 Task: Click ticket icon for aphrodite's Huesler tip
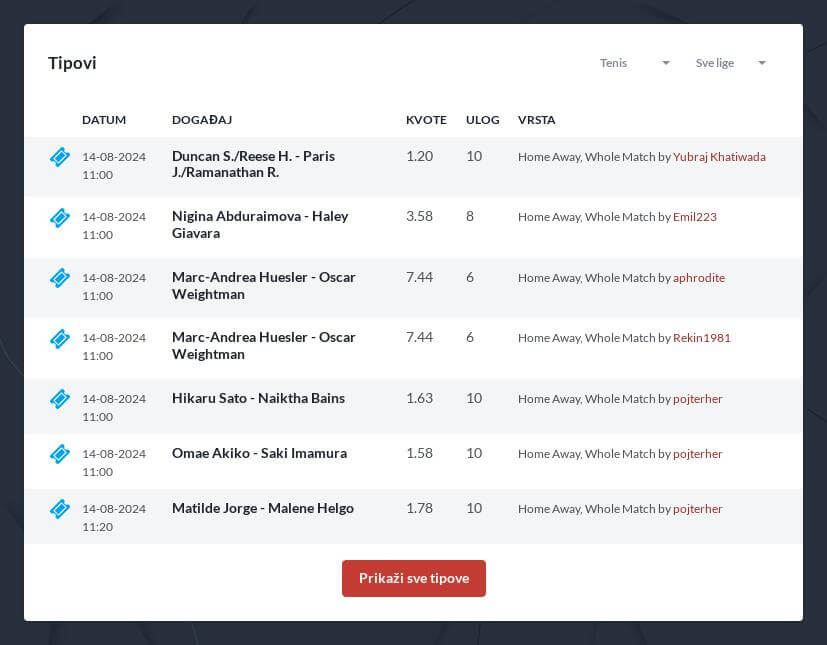tap(60, 278)
